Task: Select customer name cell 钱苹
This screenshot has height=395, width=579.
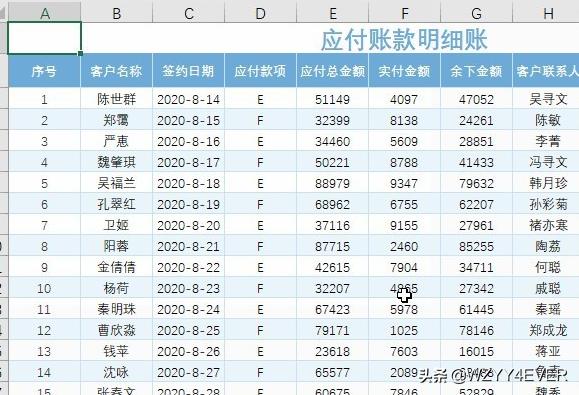Action: click(116, 351)
